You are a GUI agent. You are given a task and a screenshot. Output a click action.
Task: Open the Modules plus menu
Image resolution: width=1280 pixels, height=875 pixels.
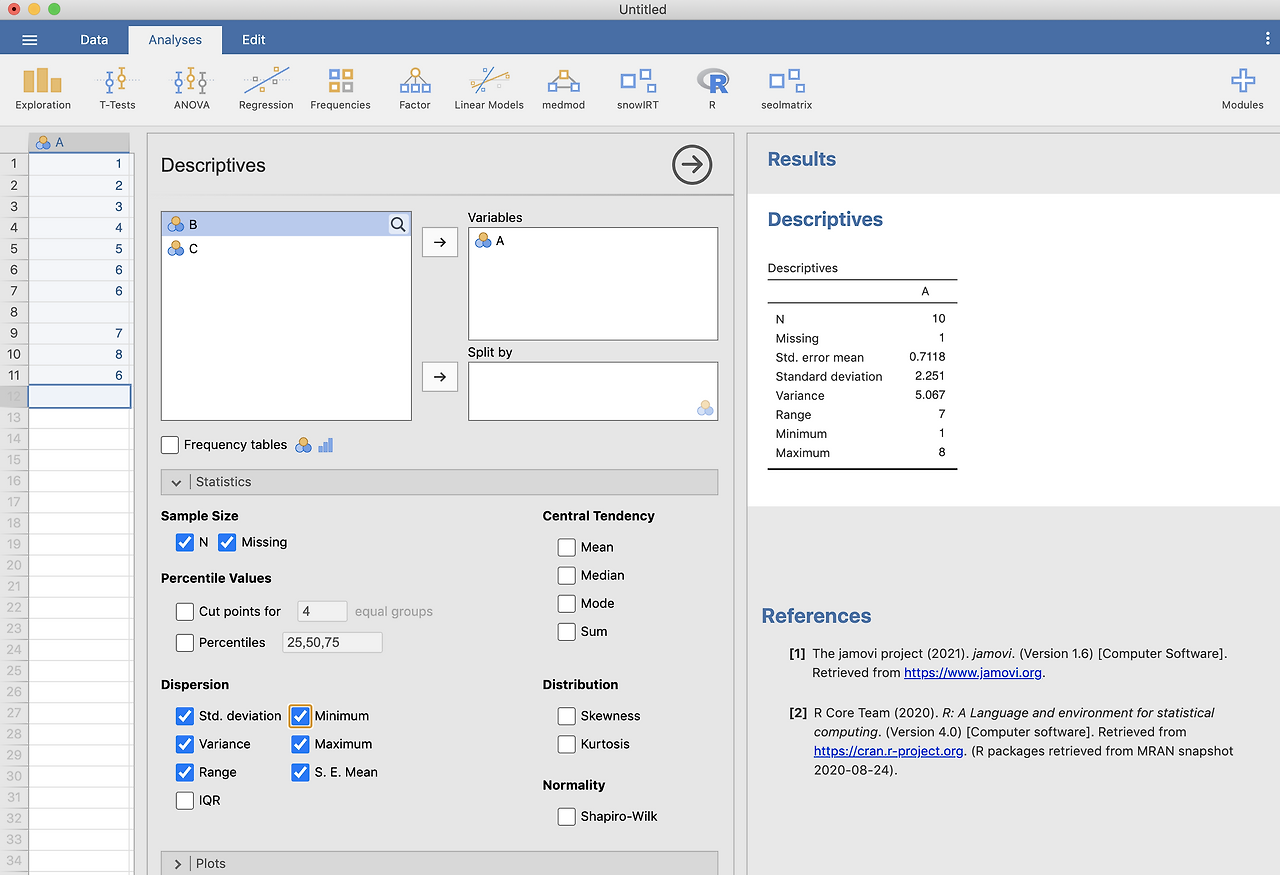coord(1243,88)
